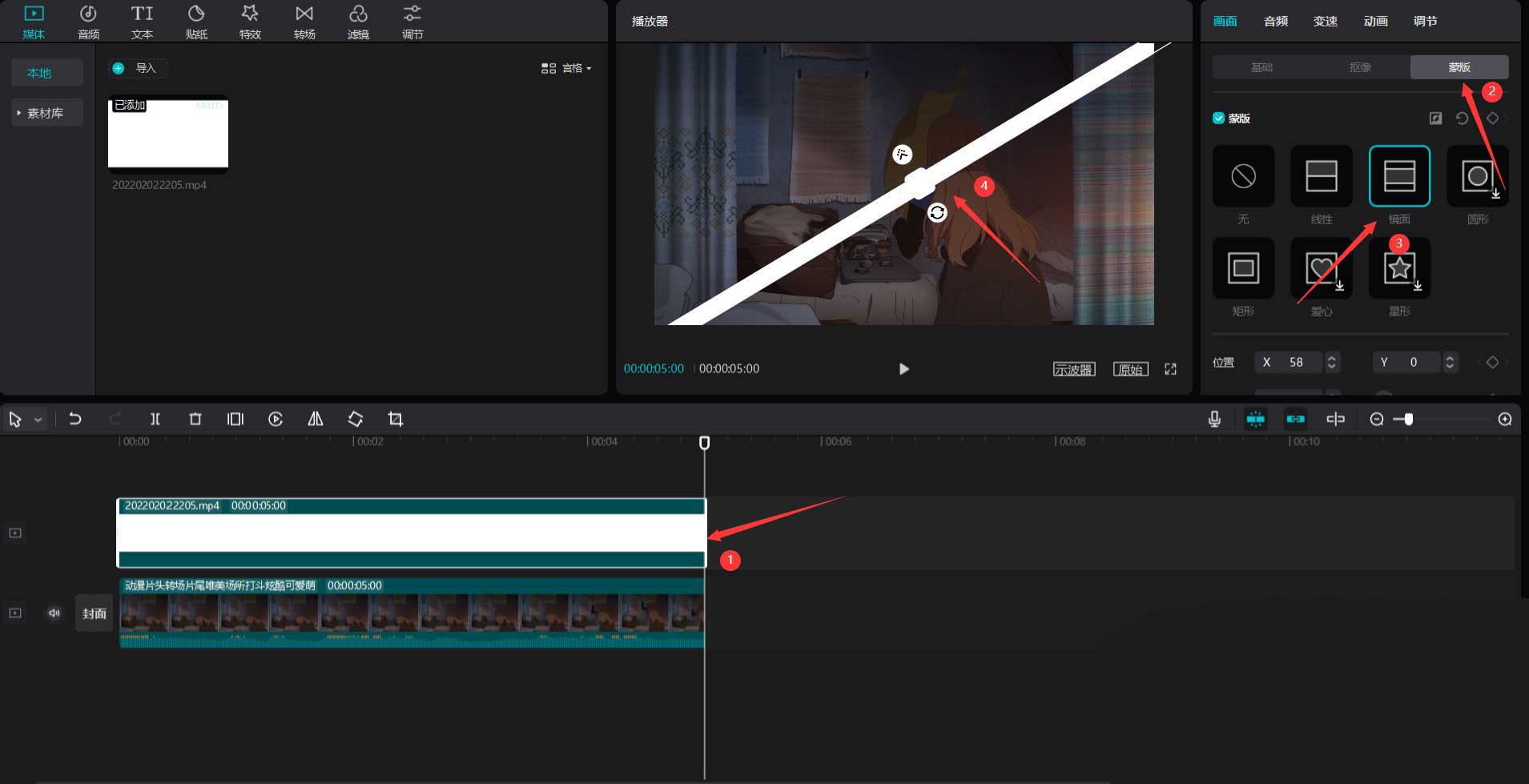
Task: Adjust the position X value stepper
Action: 1331,362
